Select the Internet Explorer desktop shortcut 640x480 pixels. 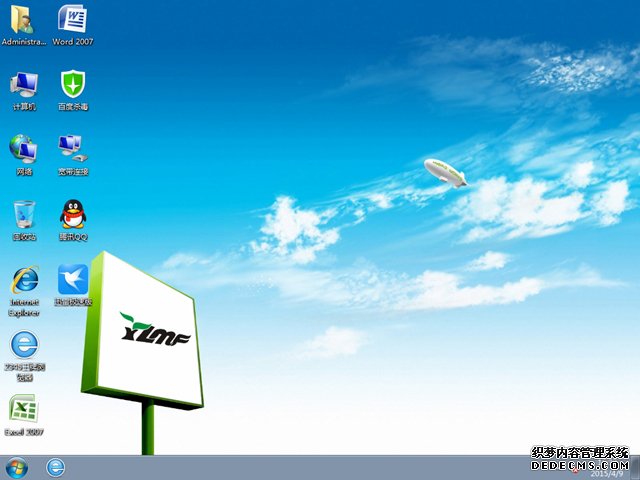pos(24,280)
